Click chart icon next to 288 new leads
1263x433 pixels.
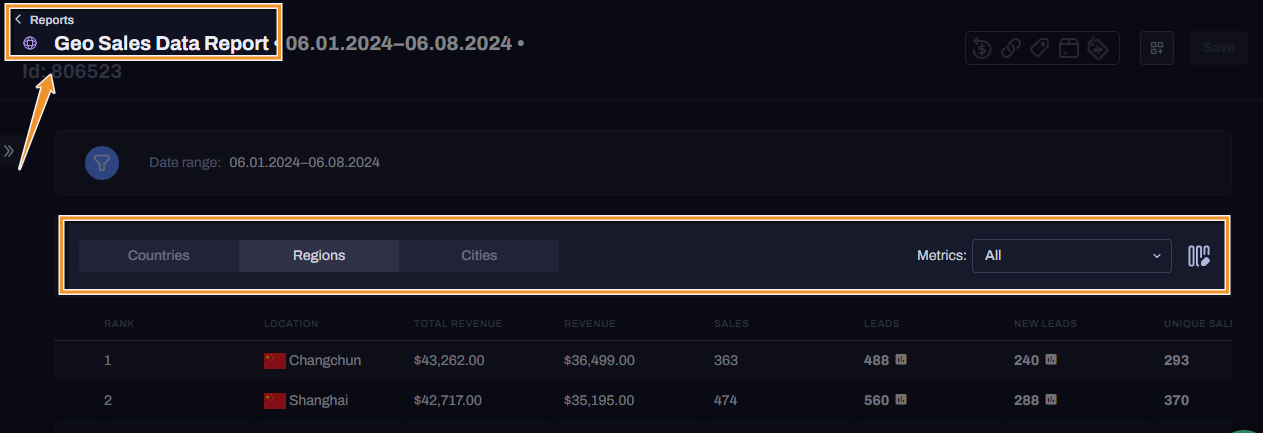[x=1051, y=400]
